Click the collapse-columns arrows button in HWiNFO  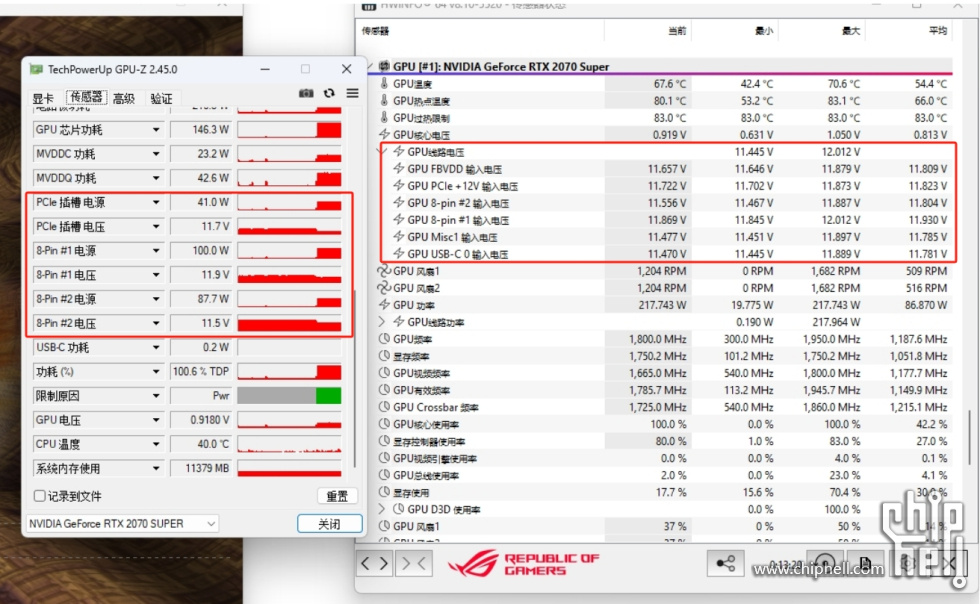pos(414,564)
